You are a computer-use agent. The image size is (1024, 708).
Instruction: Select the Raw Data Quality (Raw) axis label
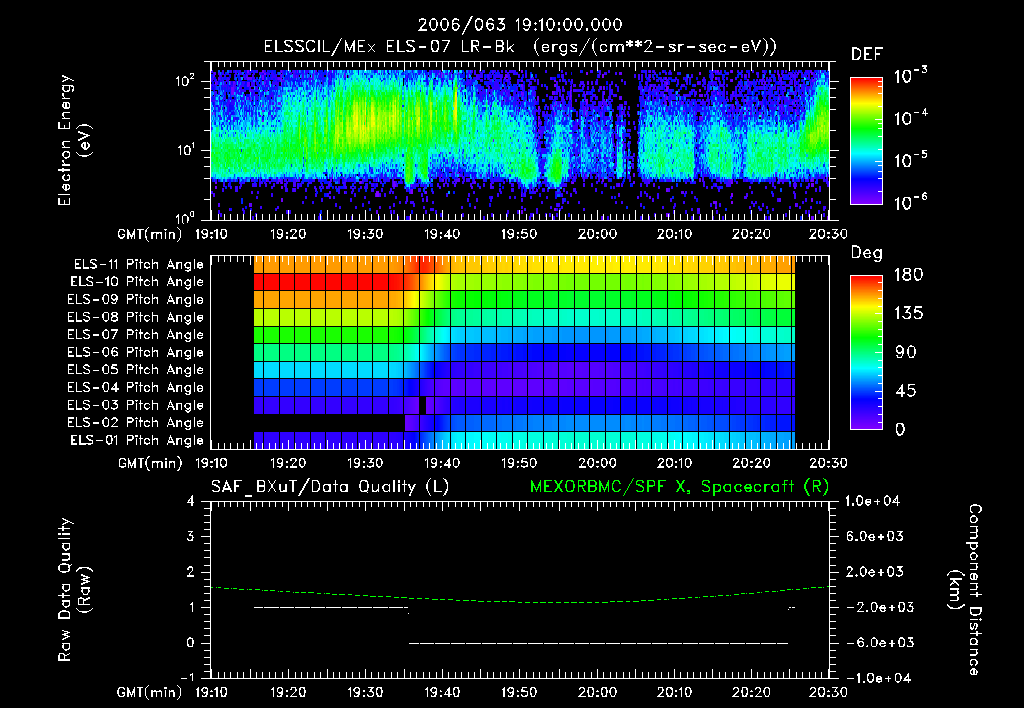(74, 590)
